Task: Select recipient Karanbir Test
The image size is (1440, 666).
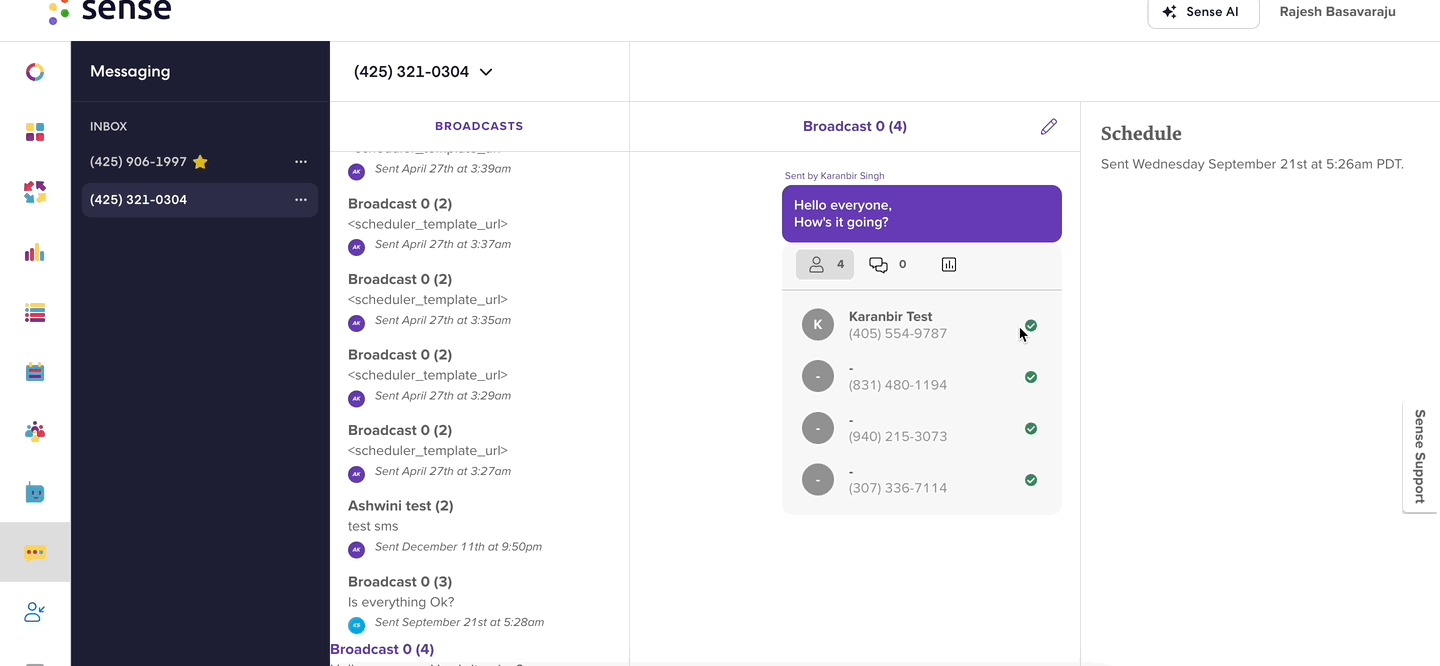Action: [x=922, y=325]
